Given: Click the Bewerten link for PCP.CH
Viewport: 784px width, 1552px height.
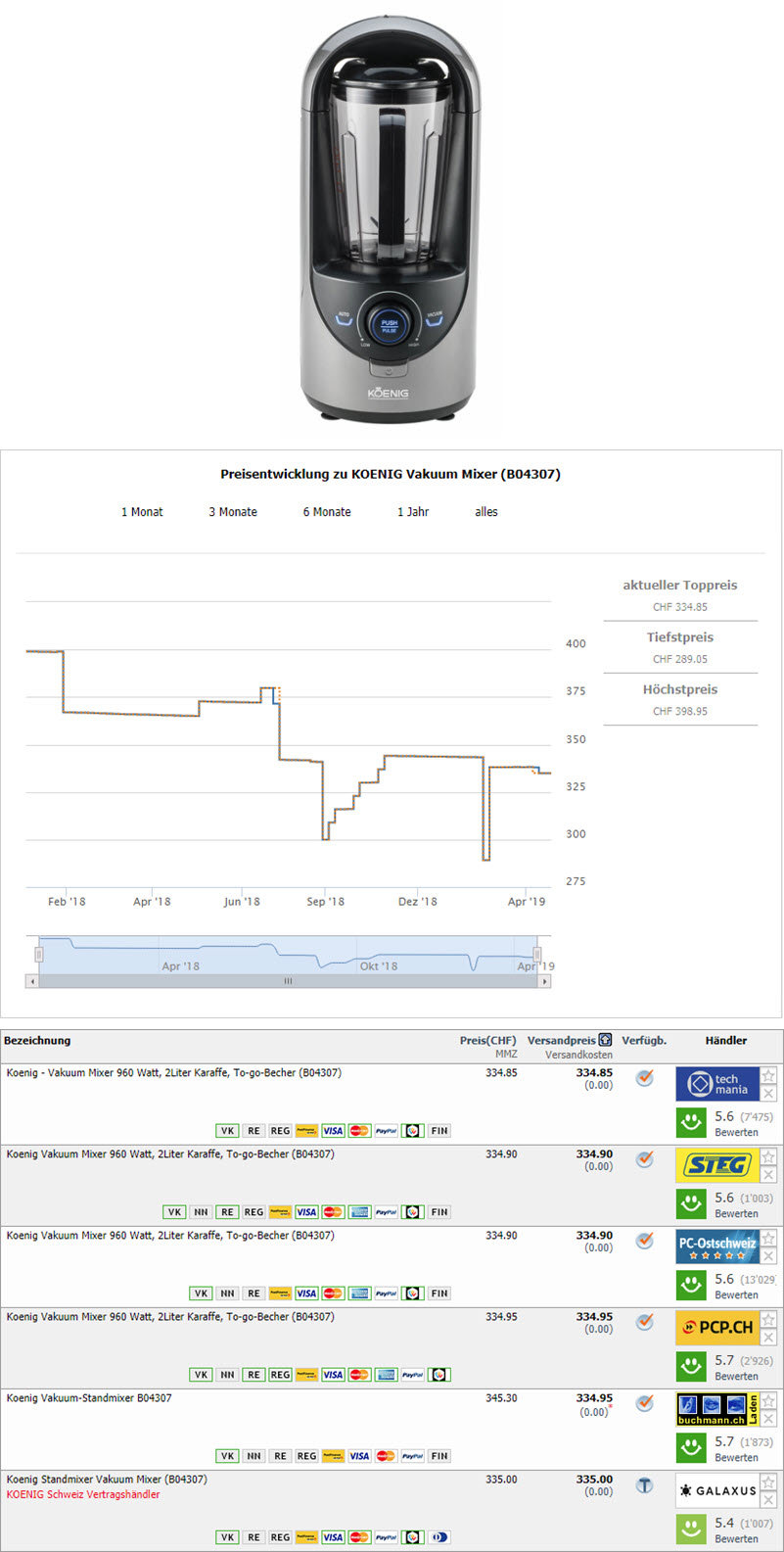Looking at the screenshot, I should [x=736, y=1376].
